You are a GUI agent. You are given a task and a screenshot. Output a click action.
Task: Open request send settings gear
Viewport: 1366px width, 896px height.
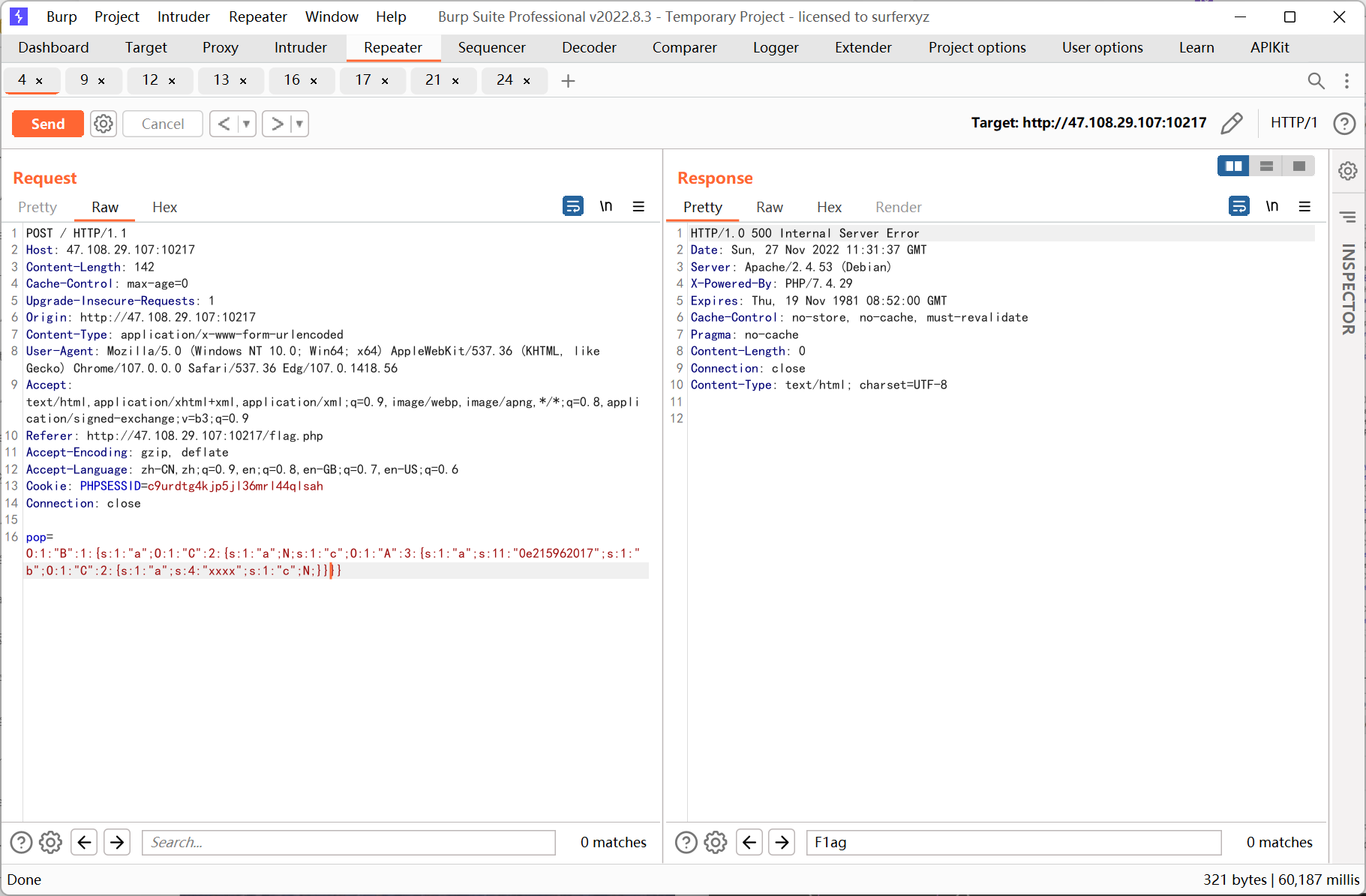tap(104, 124)
